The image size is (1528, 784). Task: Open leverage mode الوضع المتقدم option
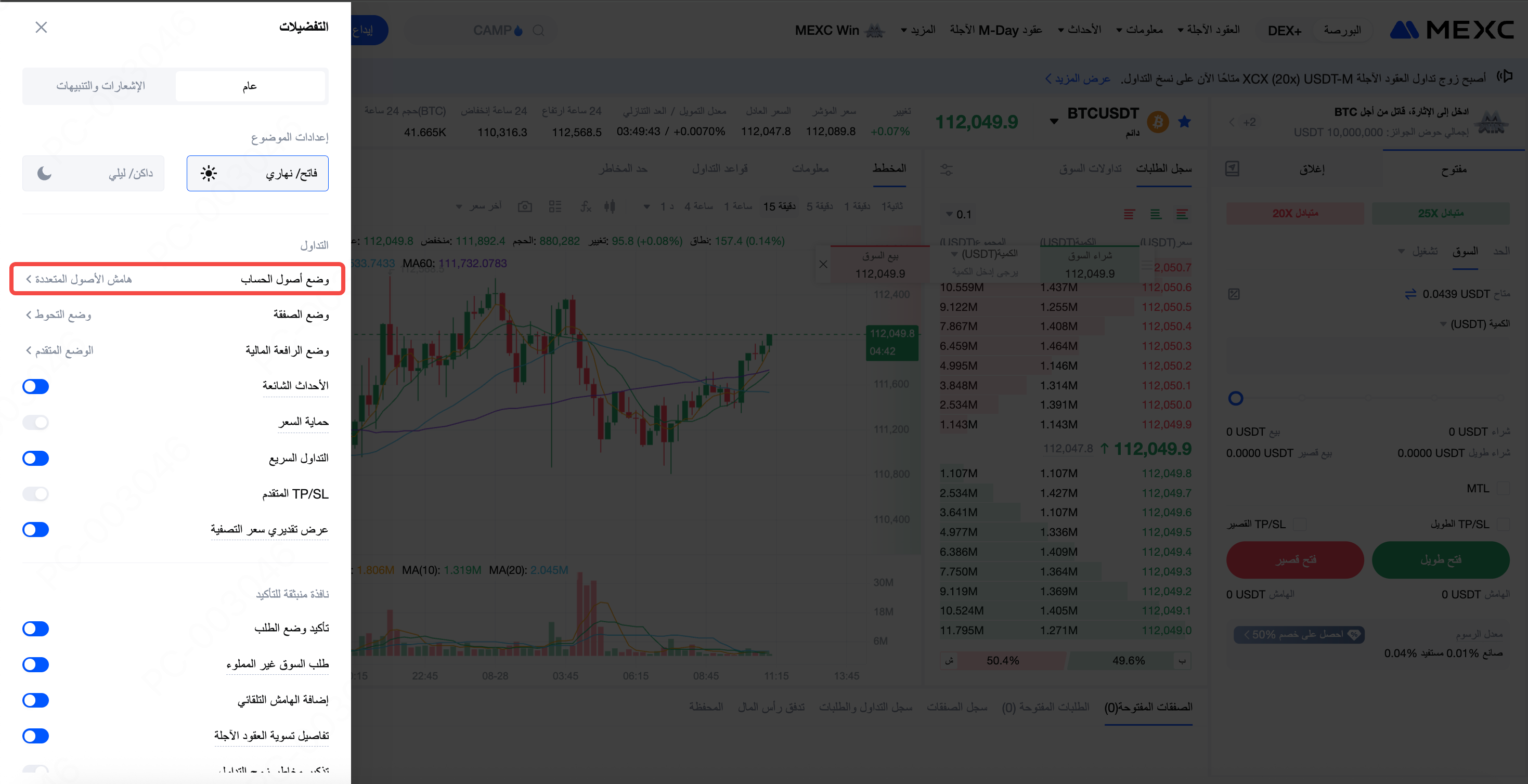59,350
